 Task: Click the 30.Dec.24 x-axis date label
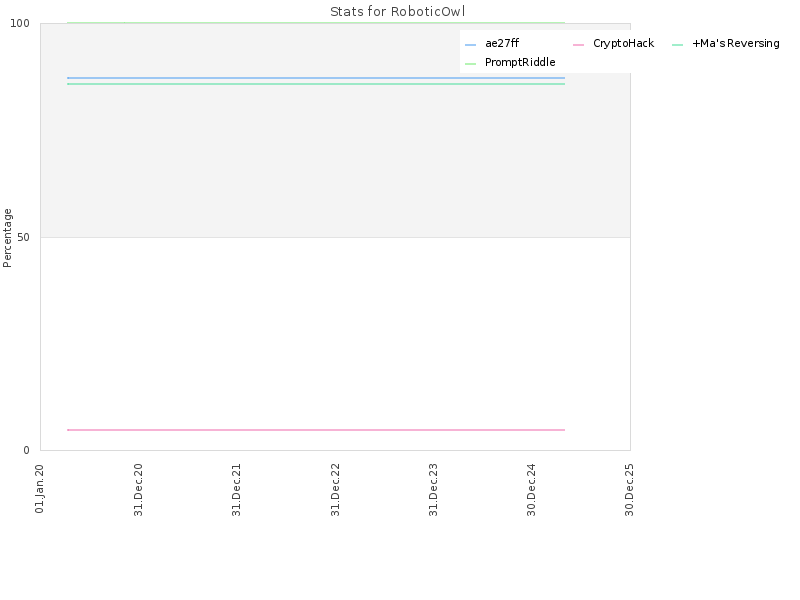pos(531,490)
